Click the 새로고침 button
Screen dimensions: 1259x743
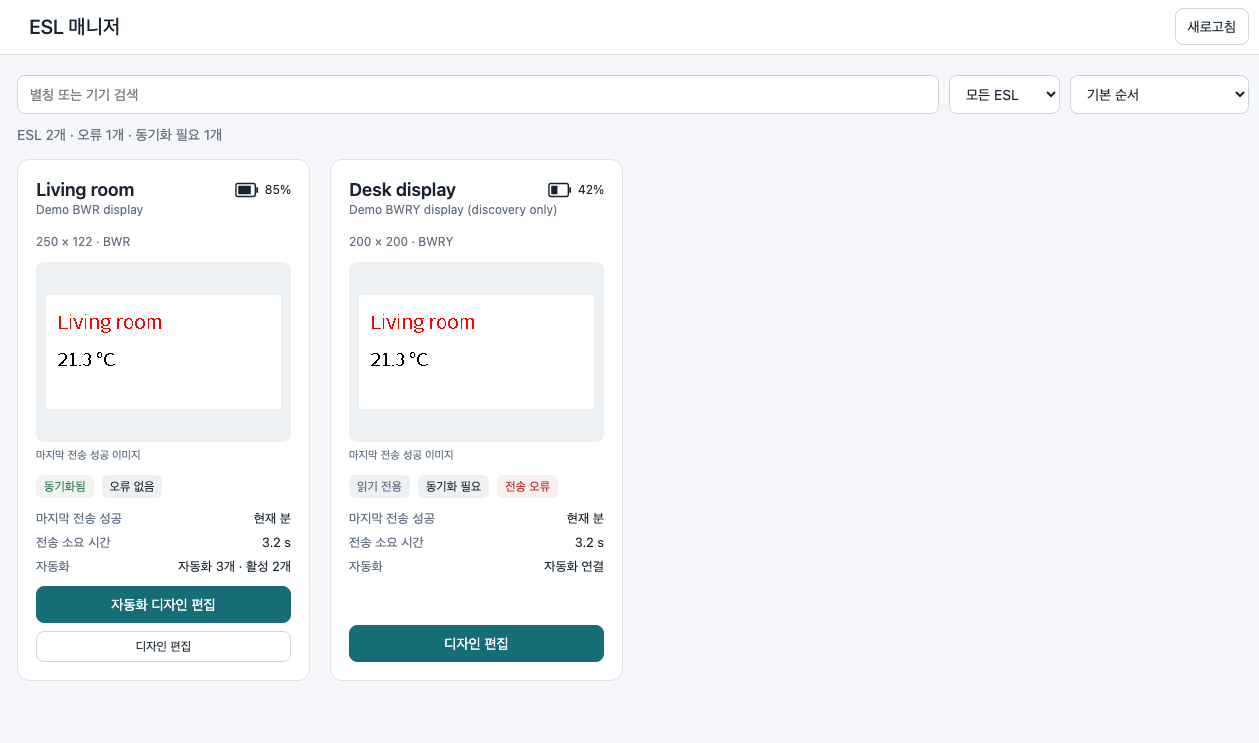point(1212,27)
